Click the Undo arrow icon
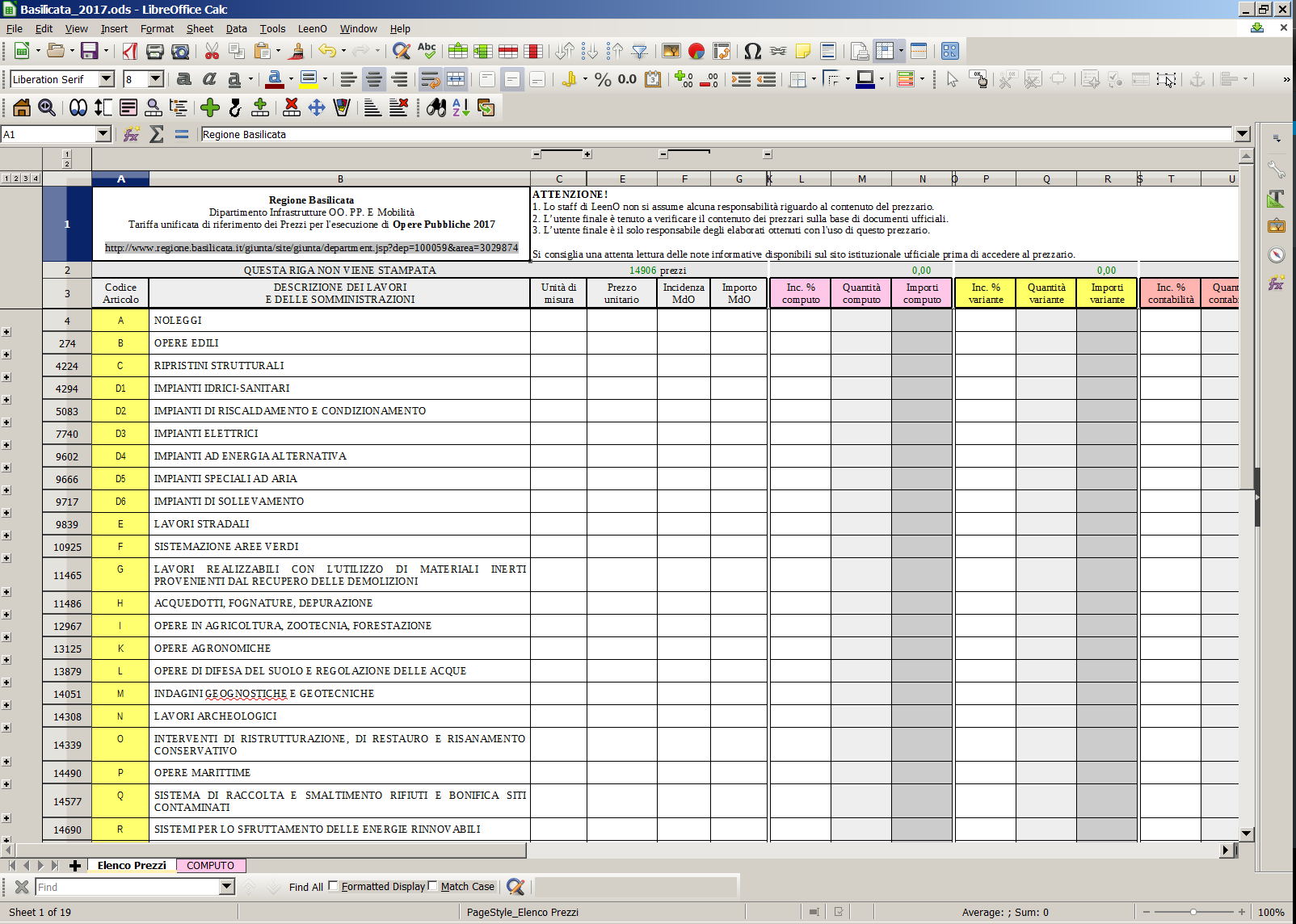1296x924 pixels. coord(327,51)
